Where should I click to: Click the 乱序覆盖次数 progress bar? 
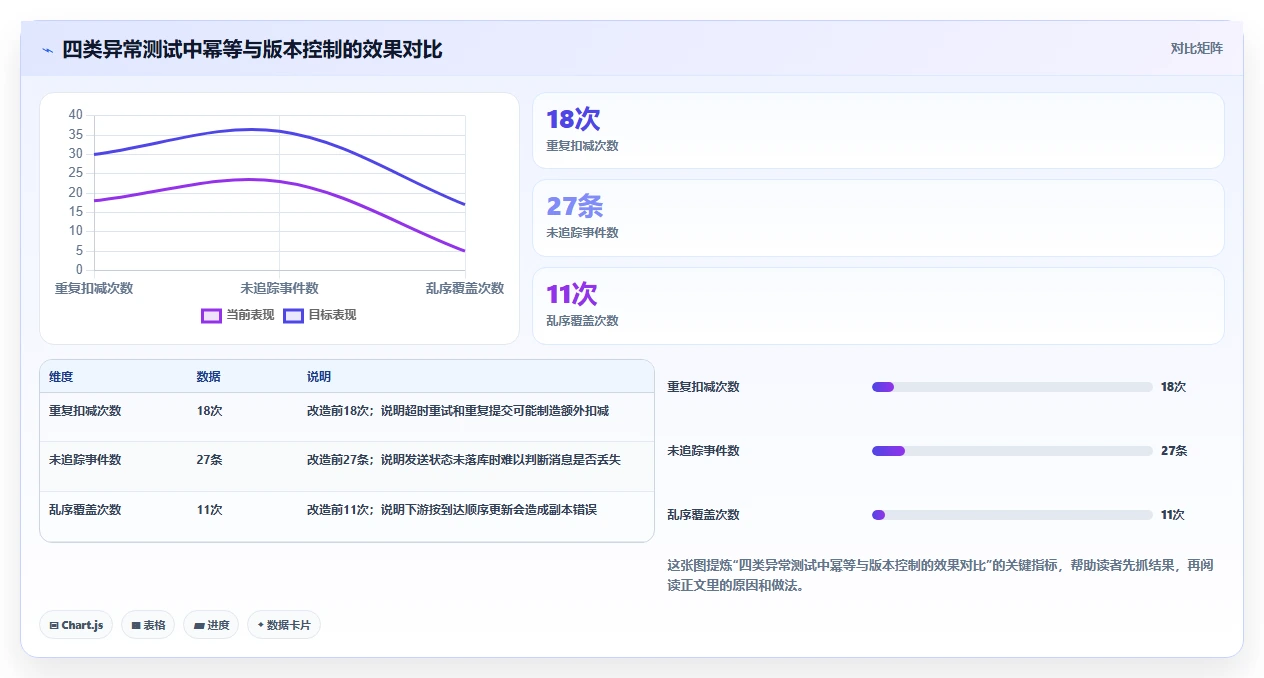click(x=1012, y=515)
